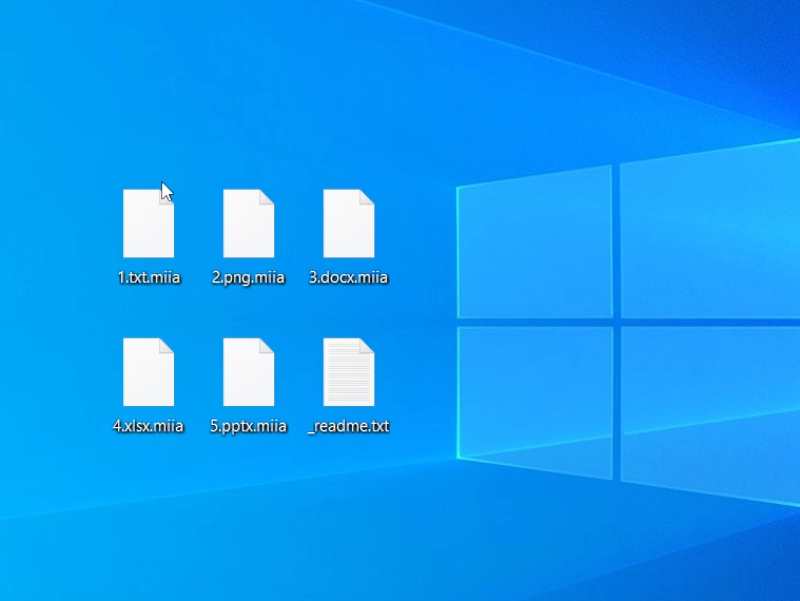
Task: Click empty desktop below the _readme.txt file
Action: [348, 500]
